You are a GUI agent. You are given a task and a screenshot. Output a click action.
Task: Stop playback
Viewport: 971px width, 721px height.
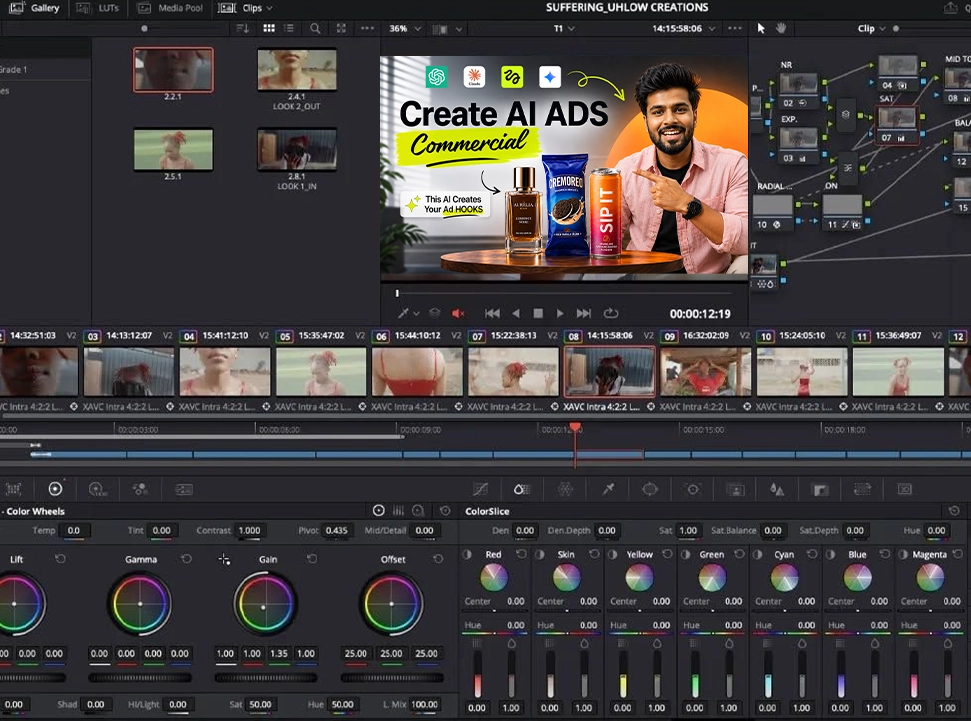coord(538,313)
